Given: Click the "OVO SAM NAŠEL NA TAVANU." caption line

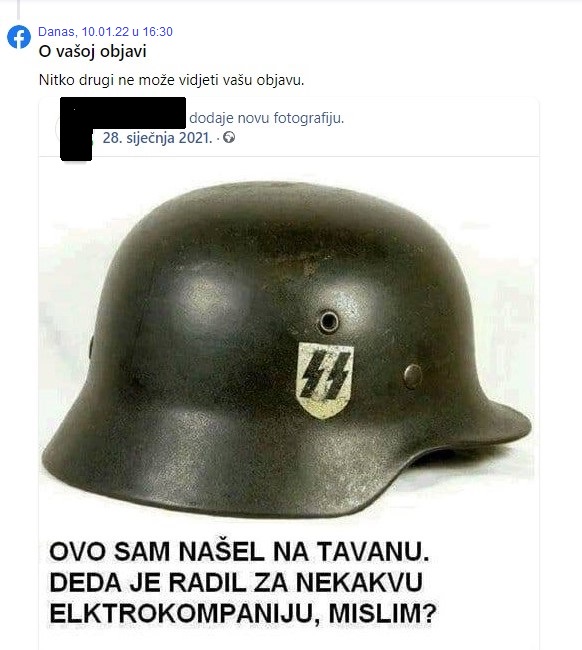Looking at the screenshot, I should pos(240,552).
